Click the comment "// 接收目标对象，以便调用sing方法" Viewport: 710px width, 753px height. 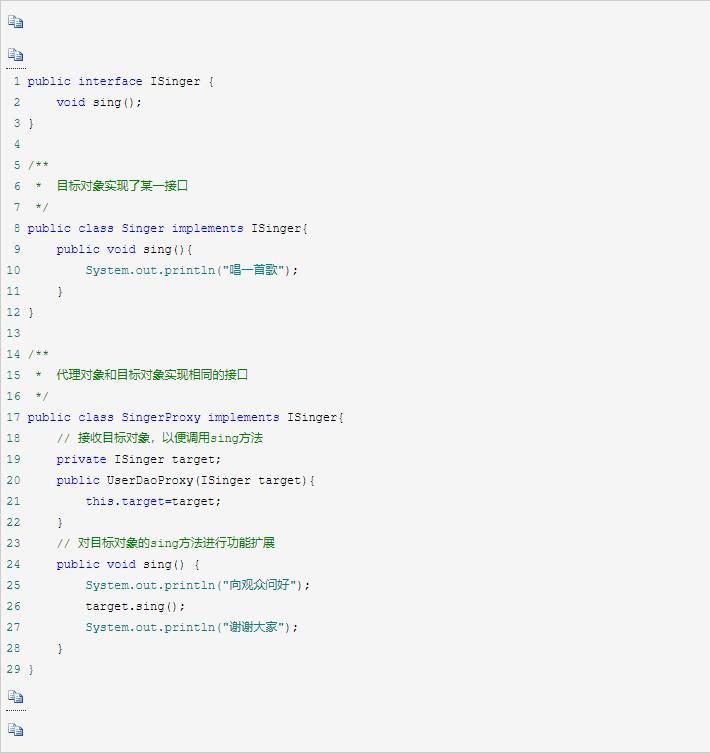pyautogui.click(x=159, y=438)
